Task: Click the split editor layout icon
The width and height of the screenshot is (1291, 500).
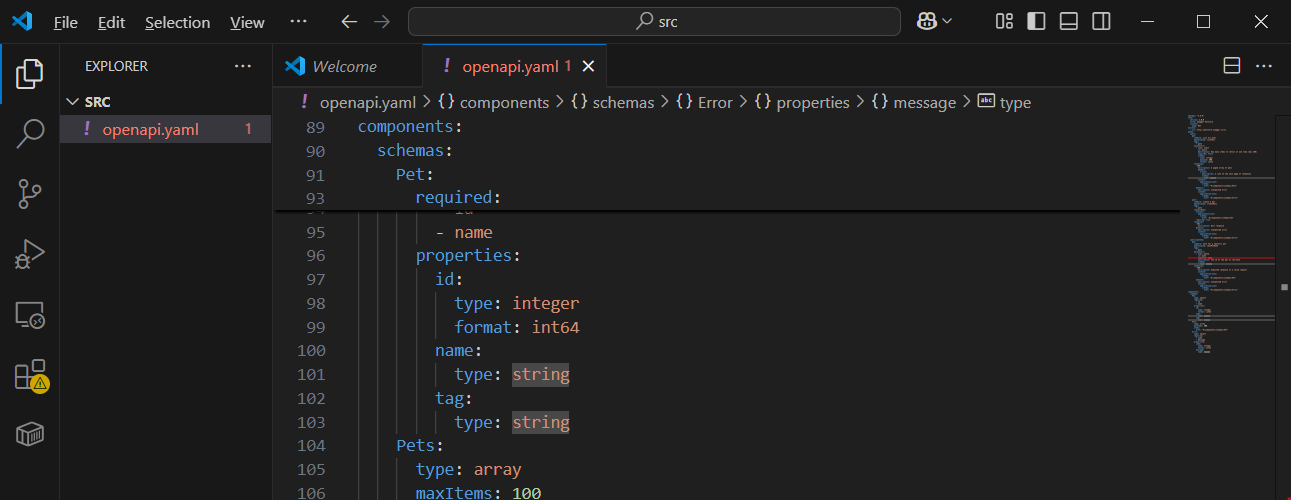Action: [1232, 66]
